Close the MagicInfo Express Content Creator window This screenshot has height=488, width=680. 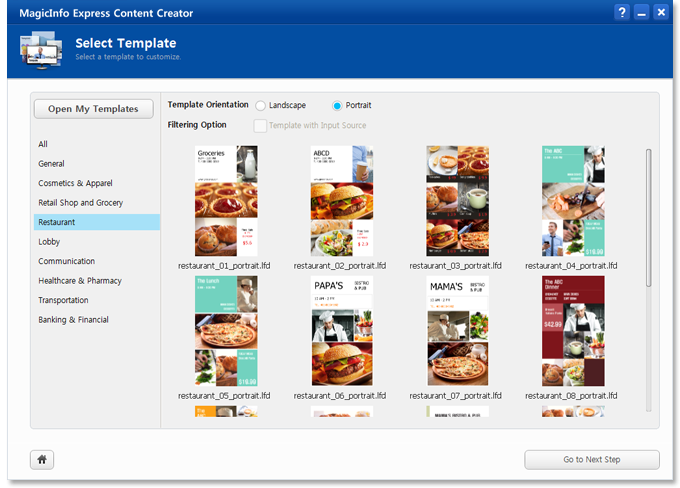point(661,12)
